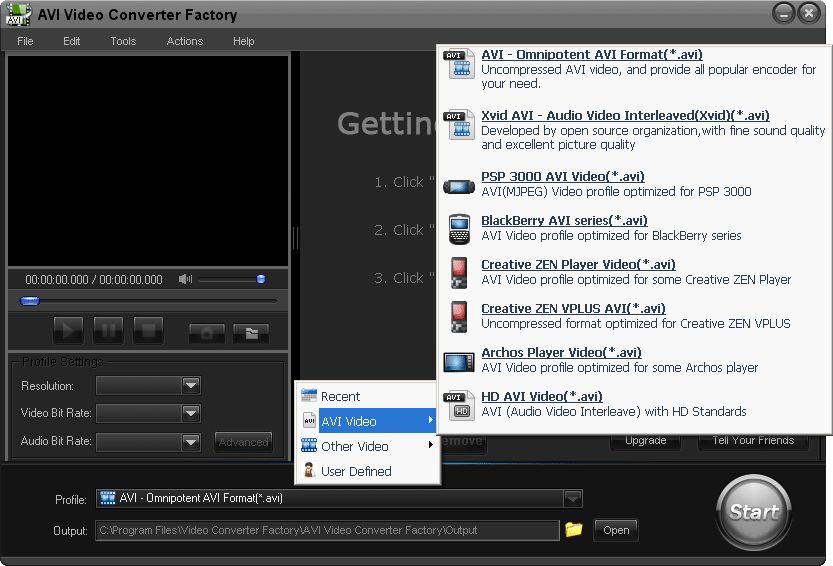Click the playback time counter
Screen dimensions: 833x566
pos(94,280)
